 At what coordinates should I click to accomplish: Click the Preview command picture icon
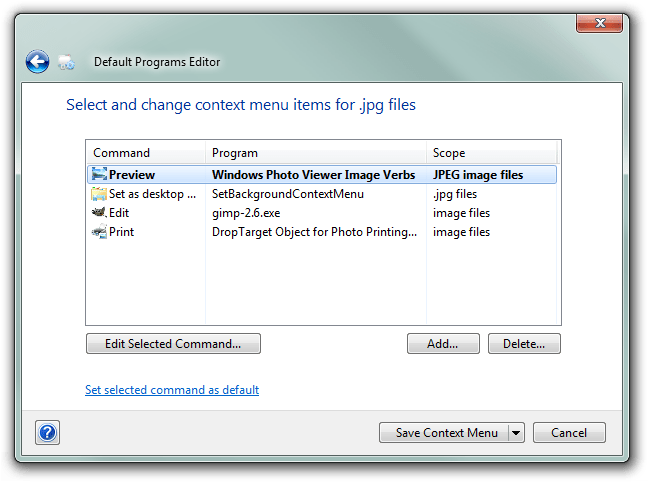[x=99, y=174]
